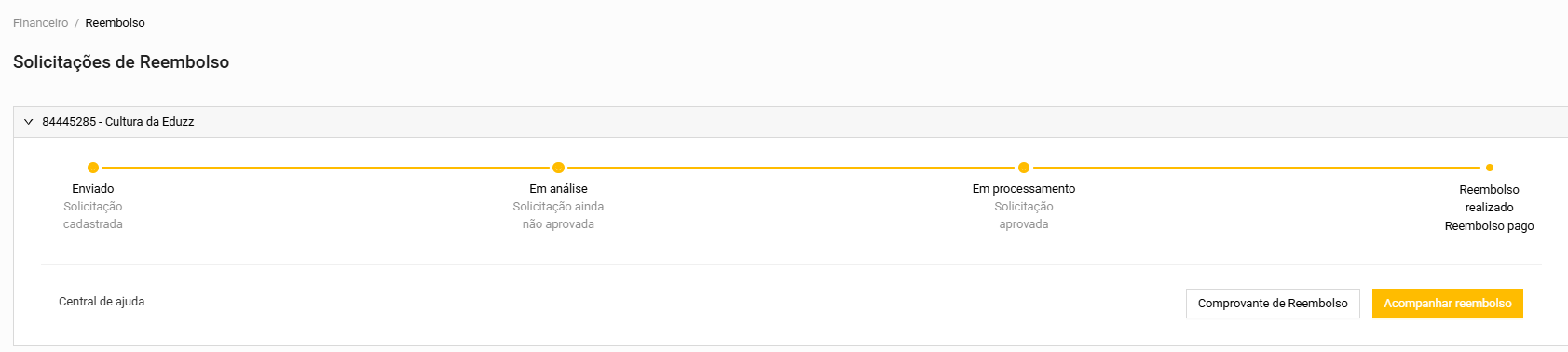Click the 'Solicitações de Reembolso' page heading

coord(121,62)
